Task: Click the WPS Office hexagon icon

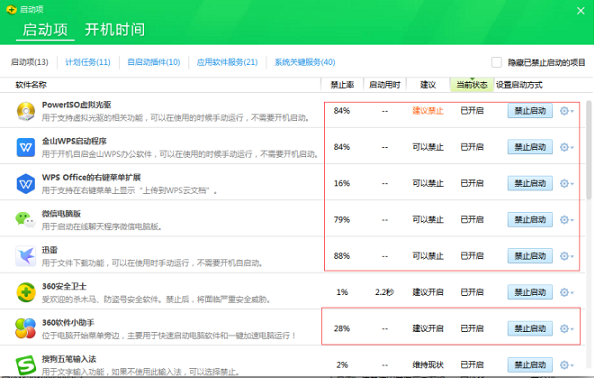Action: tap(26, 184)
